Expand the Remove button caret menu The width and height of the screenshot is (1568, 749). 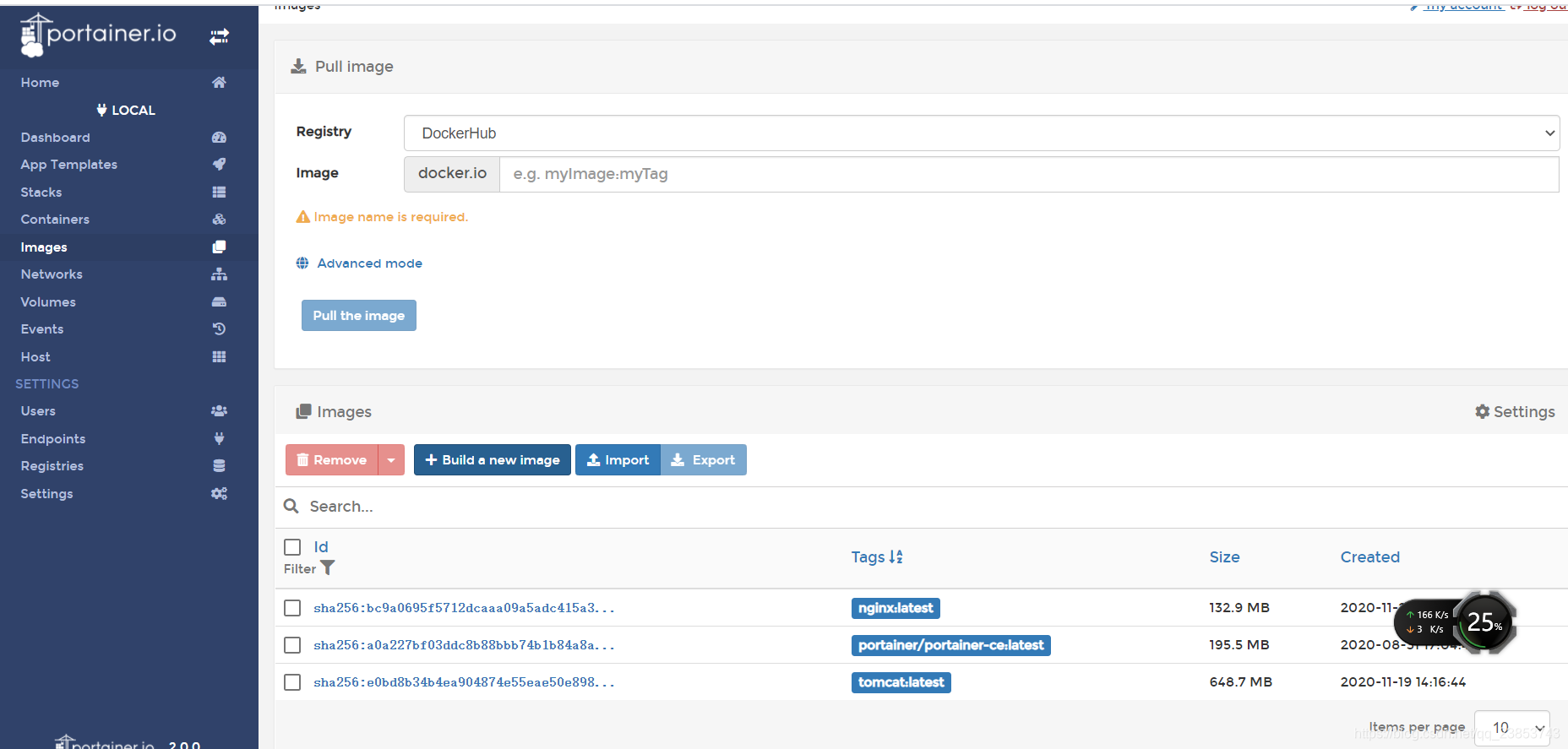coord(391,459)
